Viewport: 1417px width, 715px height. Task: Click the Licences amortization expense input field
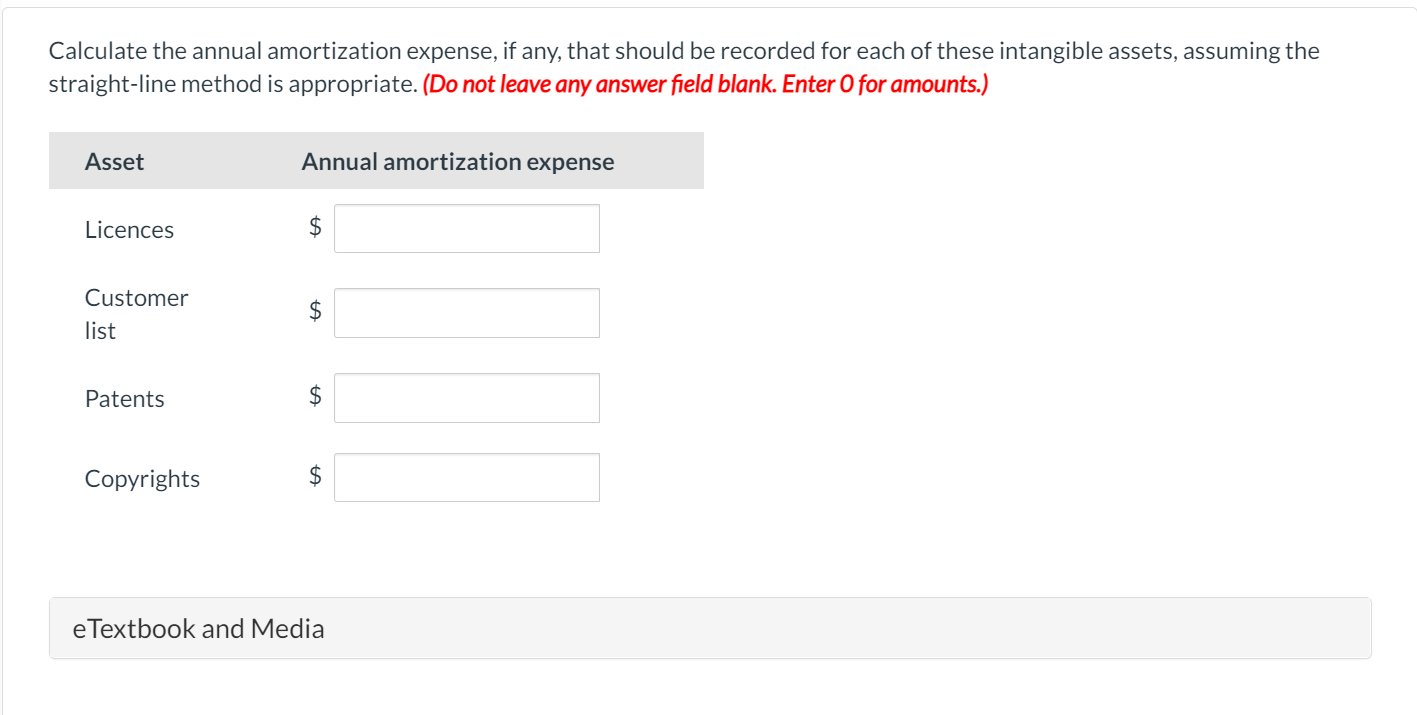pos(466,228)
